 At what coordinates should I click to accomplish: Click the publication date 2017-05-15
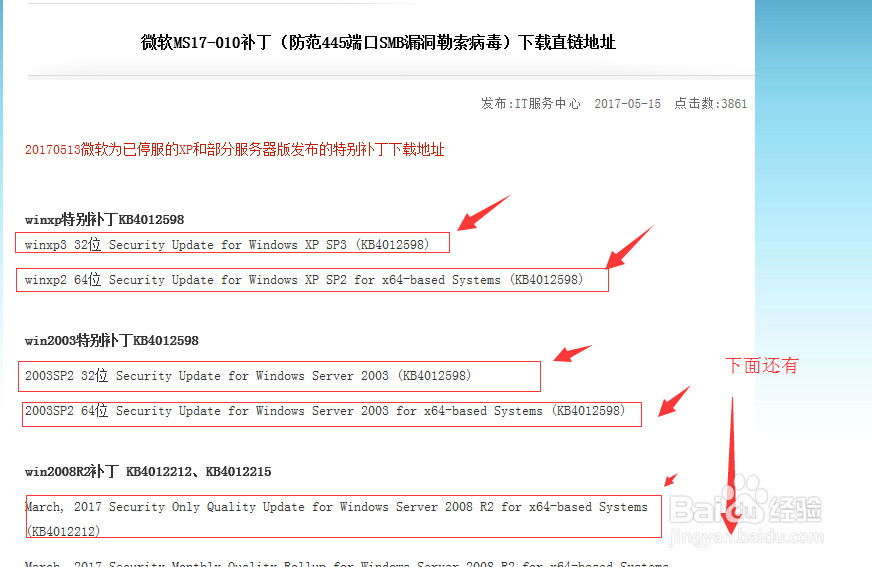tap(627, 103)
